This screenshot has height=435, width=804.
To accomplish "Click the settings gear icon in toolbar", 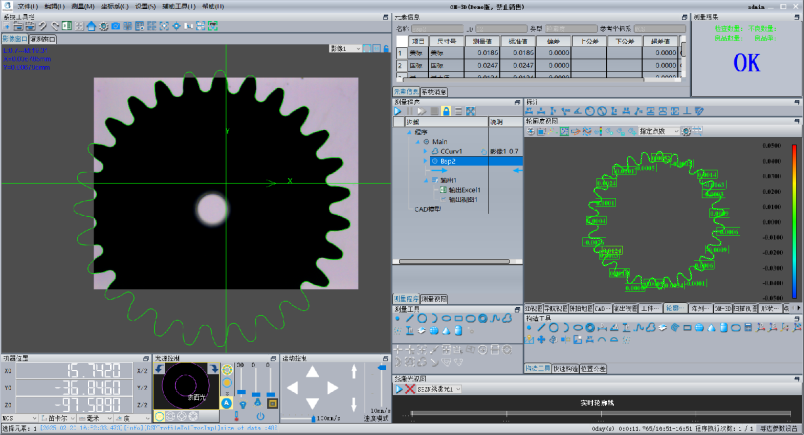I will pos(103,25).
